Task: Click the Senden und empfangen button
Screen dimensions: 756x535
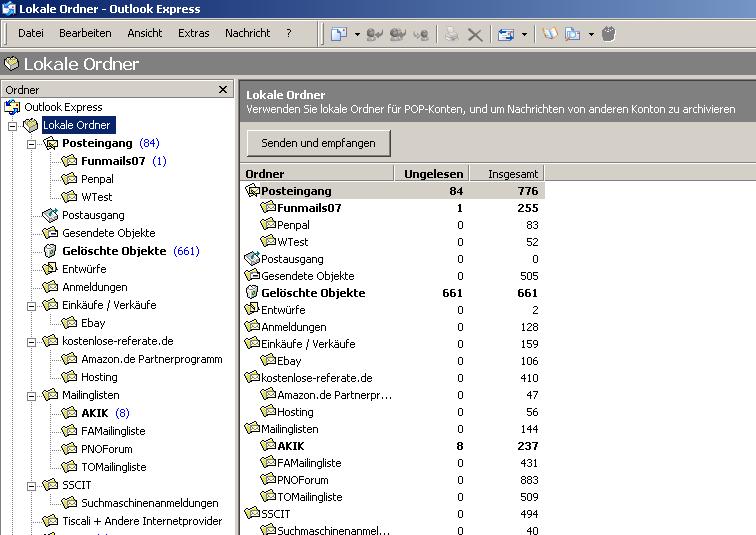Action: point(318,143)
